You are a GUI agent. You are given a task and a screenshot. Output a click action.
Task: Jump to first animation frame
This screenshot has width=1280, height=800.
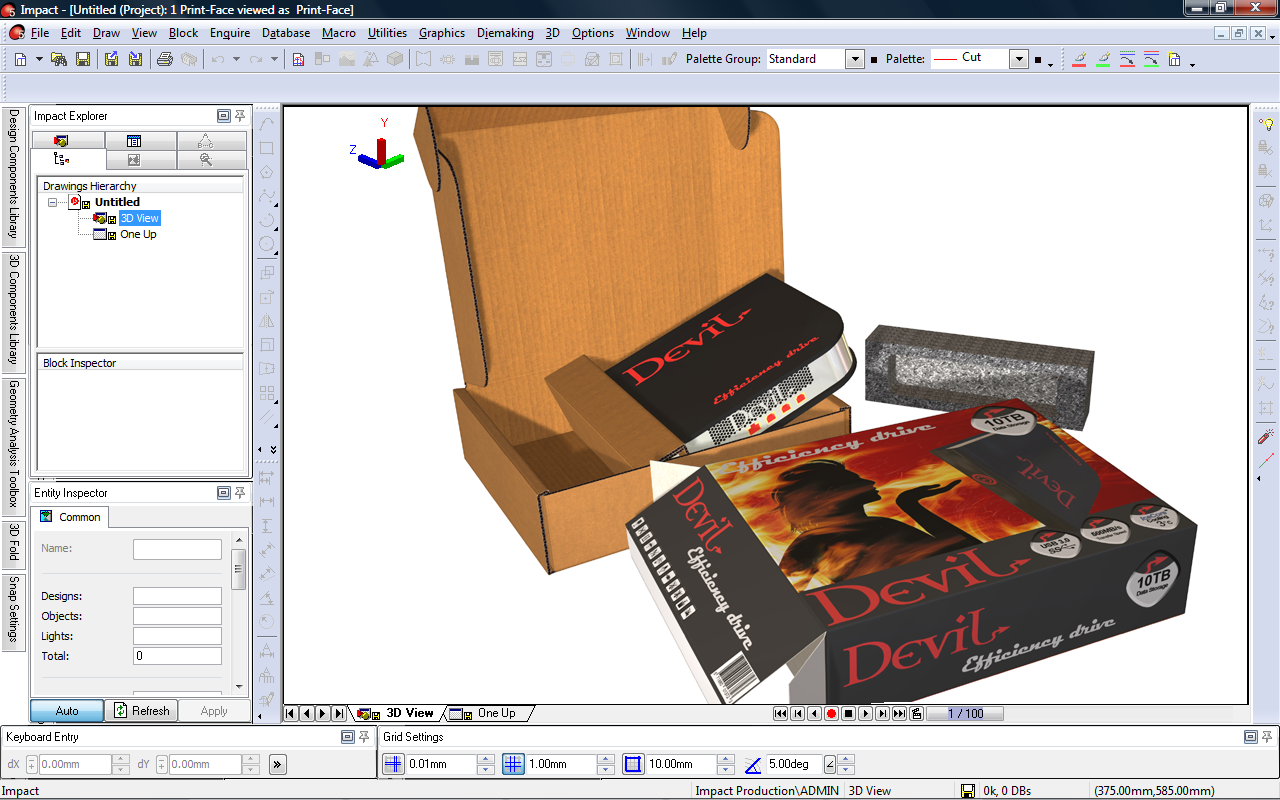point(781,713)
